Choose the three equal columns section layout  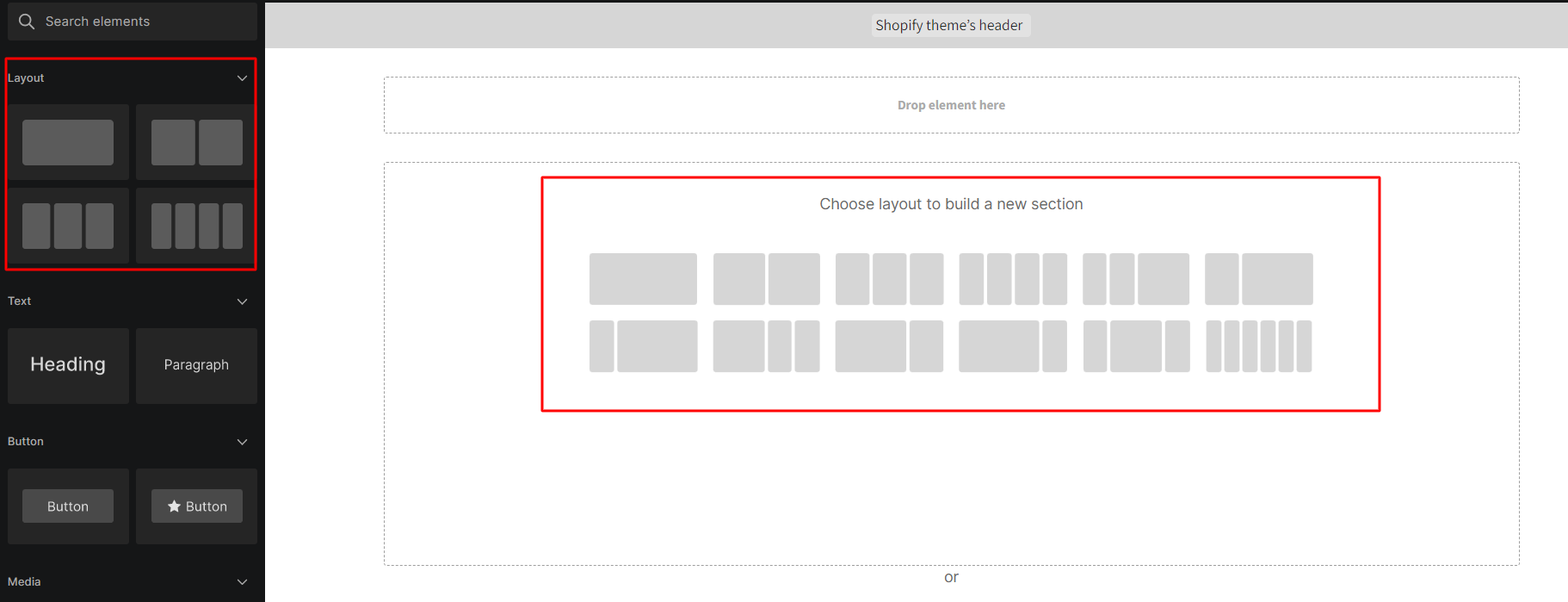coord(889,279)
